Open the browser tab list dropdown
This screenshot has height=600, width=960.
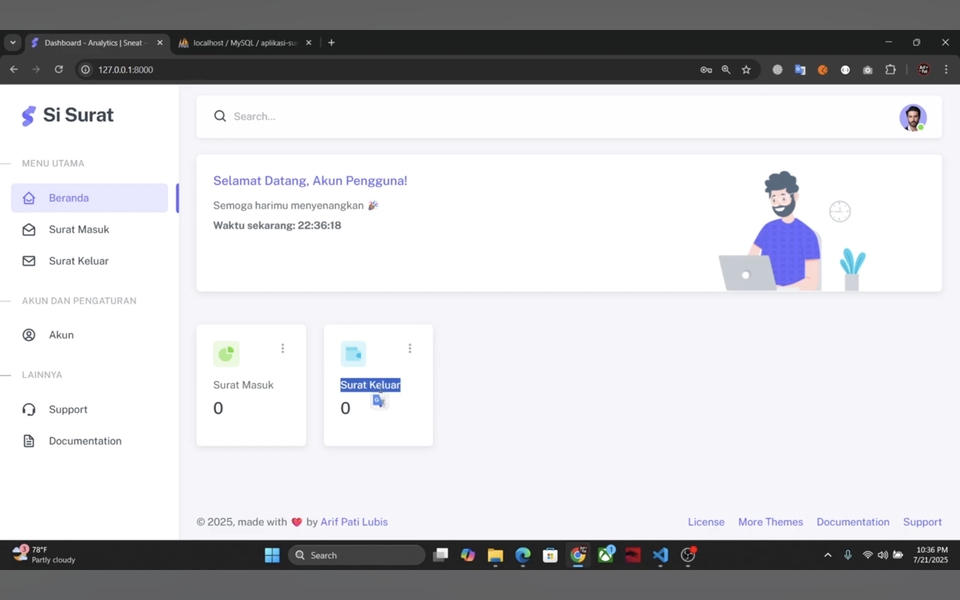click(13, 43)
